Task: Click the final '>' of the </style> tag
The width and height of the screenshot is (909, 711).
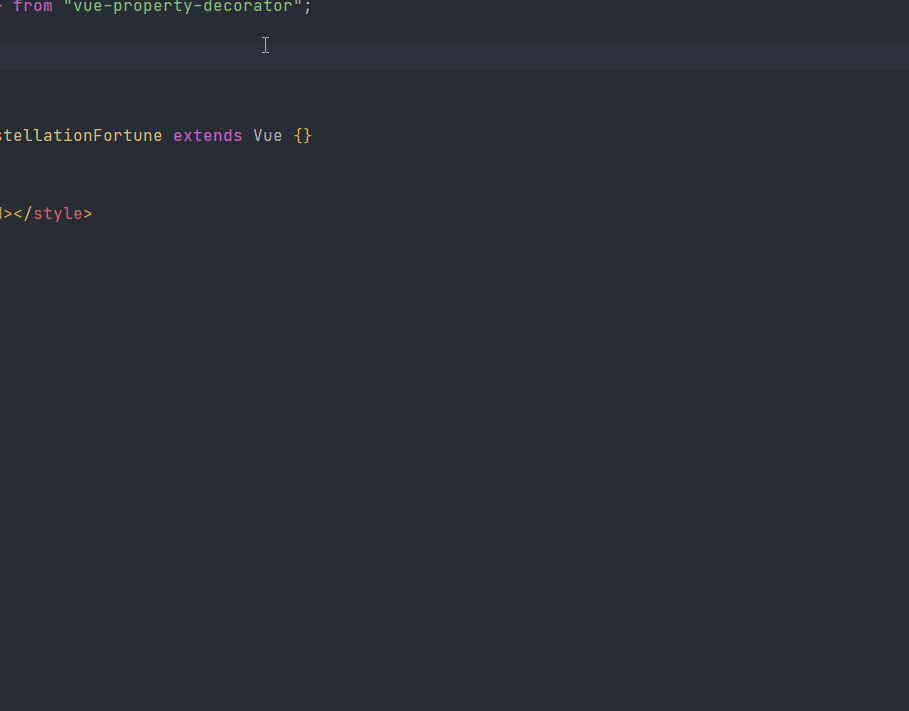Action: 88,213
